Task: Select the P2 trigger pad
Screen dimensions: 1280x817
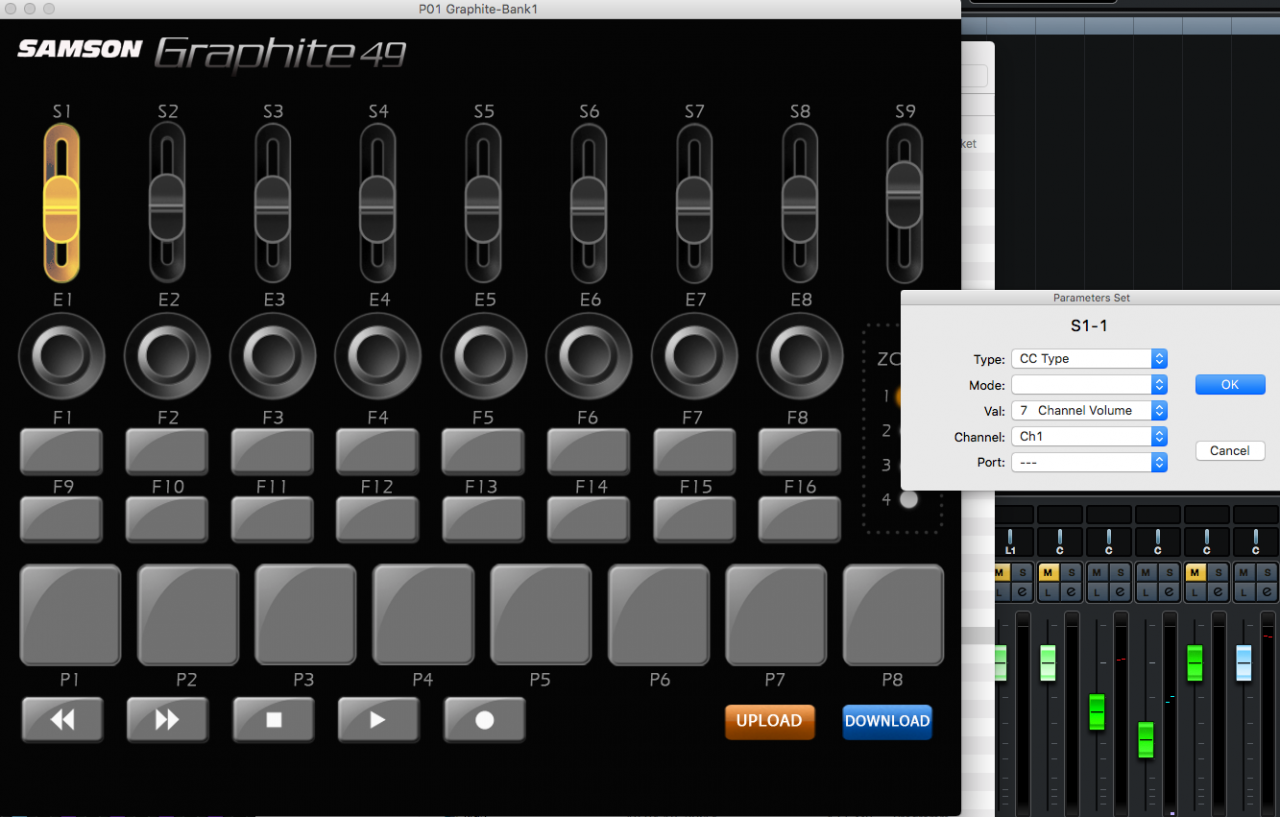Action: 188,615
